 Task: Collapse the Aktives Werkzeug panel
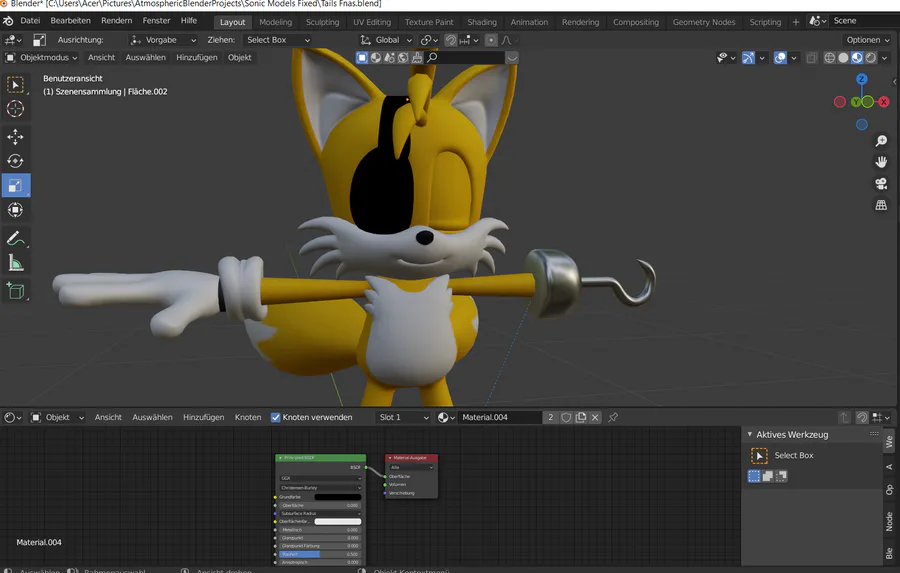pyautogui.click(x=750, y=435)
